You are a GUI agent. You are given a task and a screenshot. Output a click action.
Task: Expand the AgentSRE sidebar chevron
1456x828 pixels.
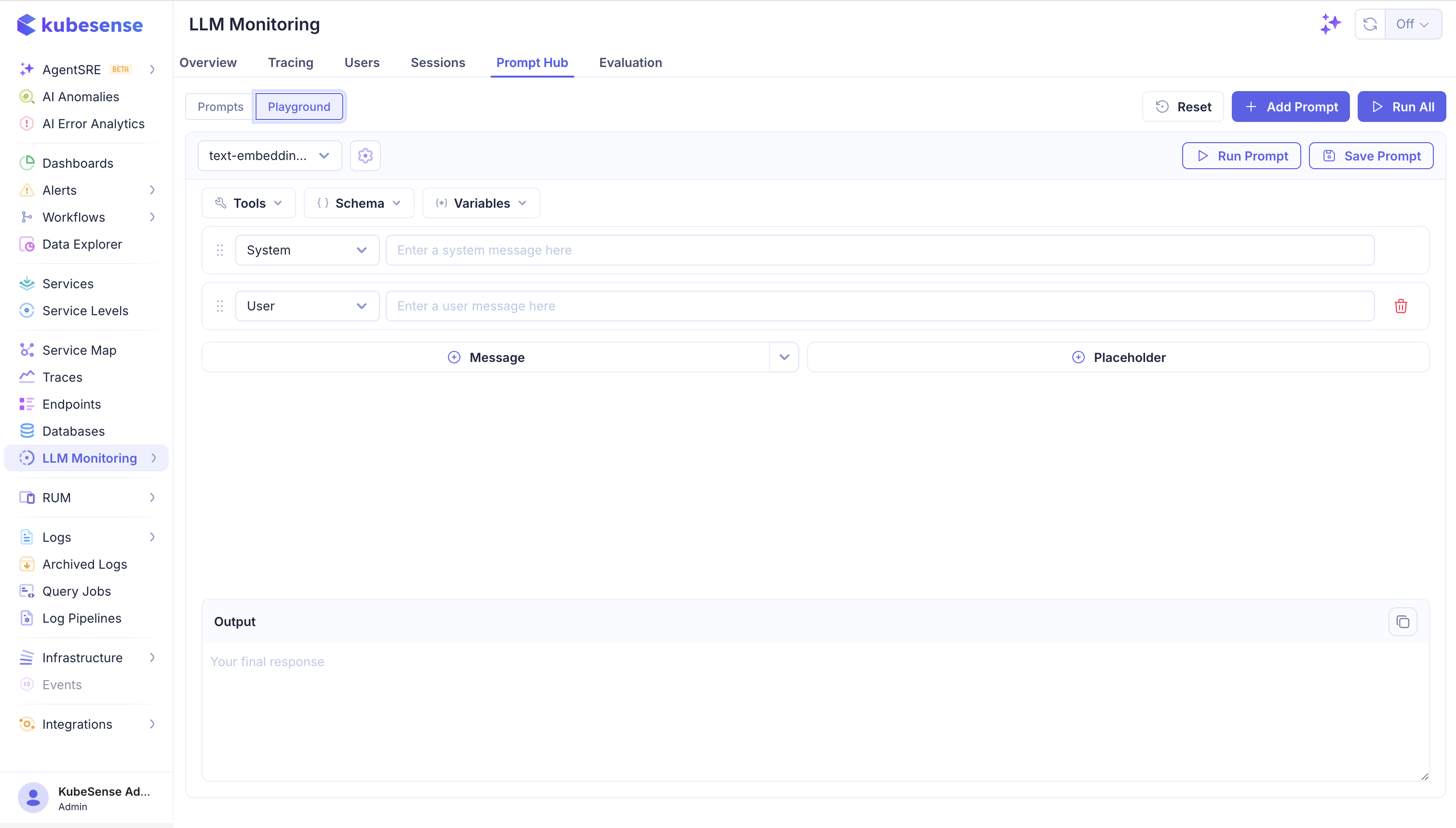(152, 69)
